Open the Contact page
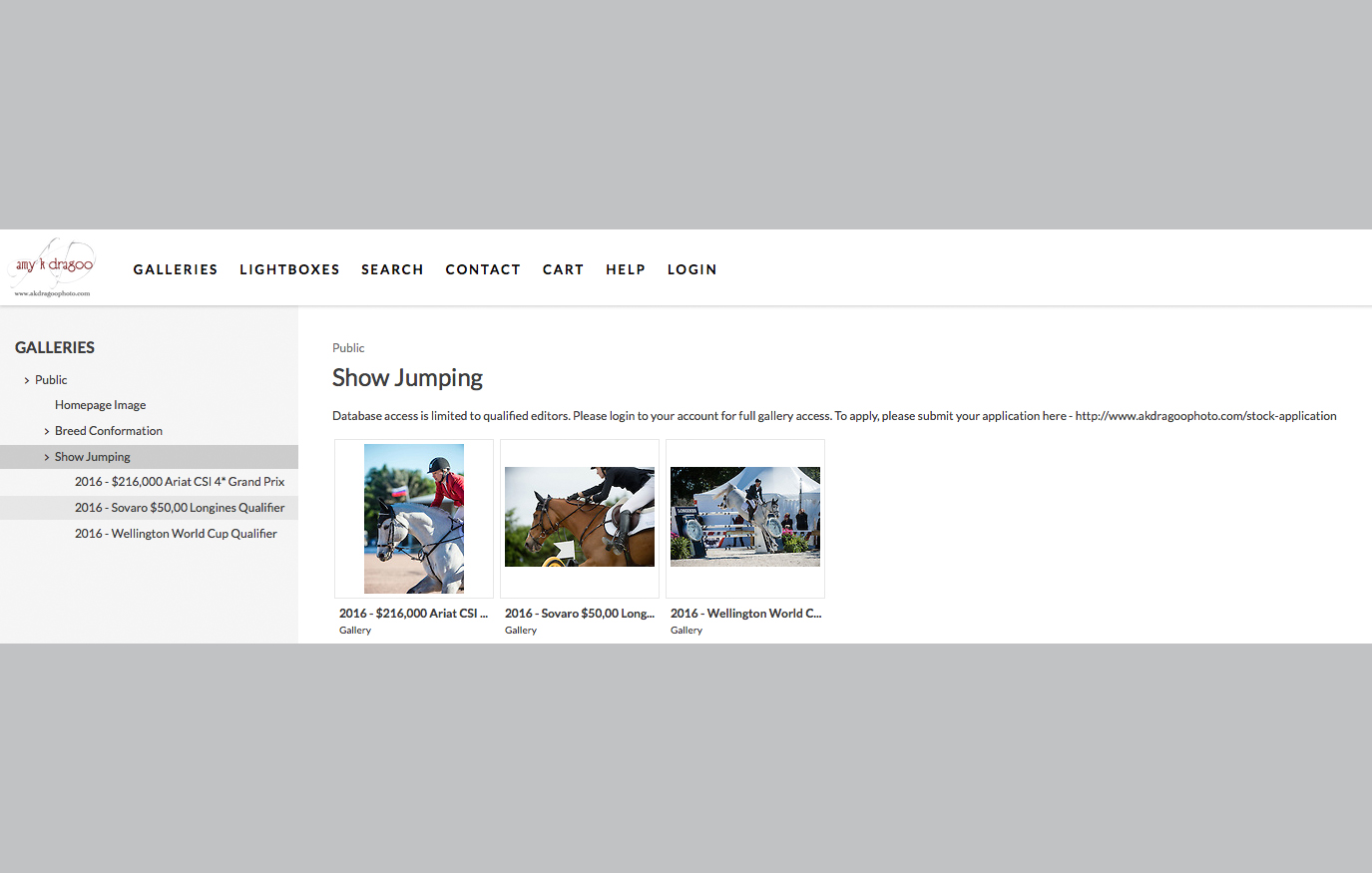 point(483,269)
